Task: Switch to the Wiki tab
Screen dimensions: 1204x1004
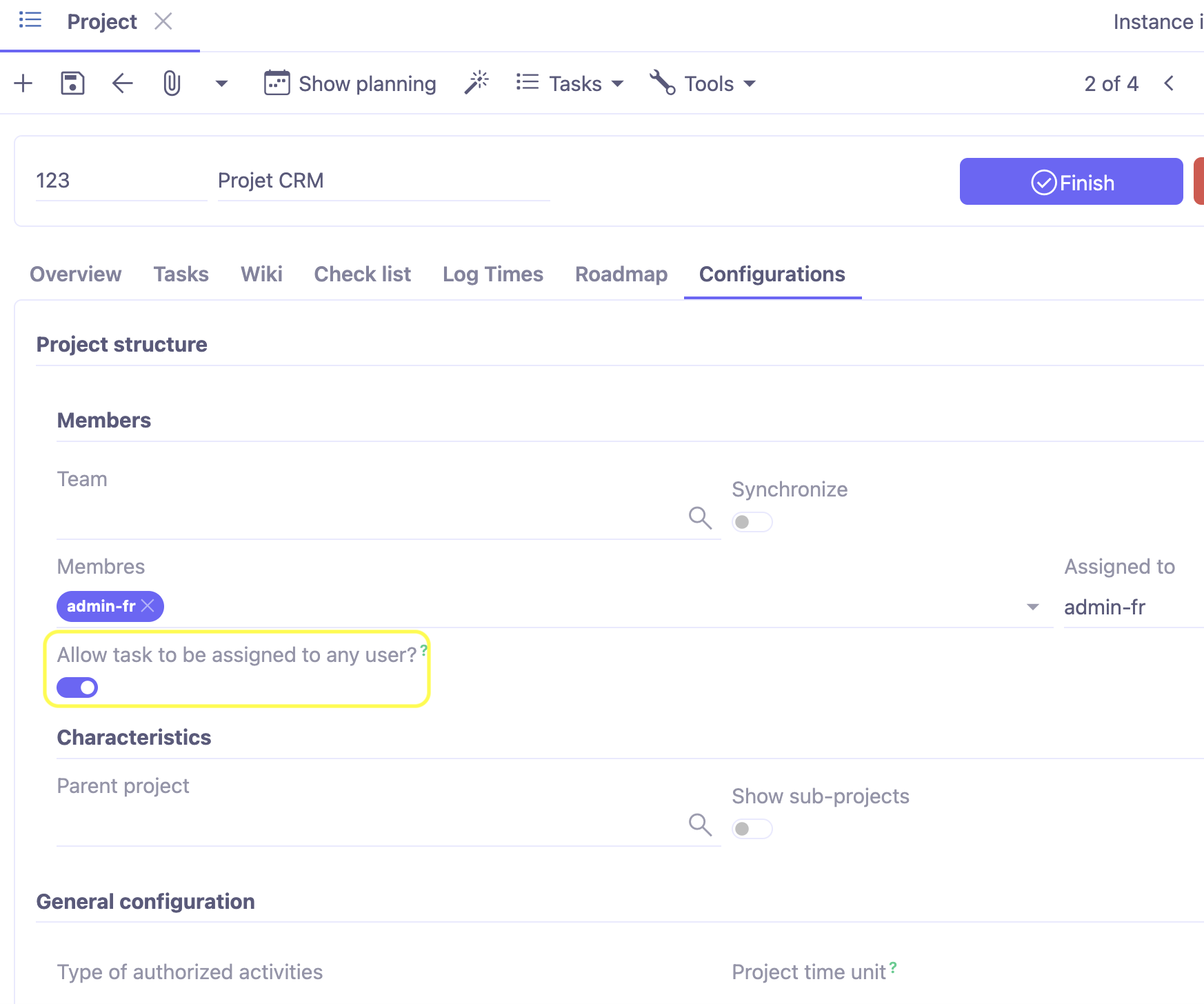Action: 261,274
